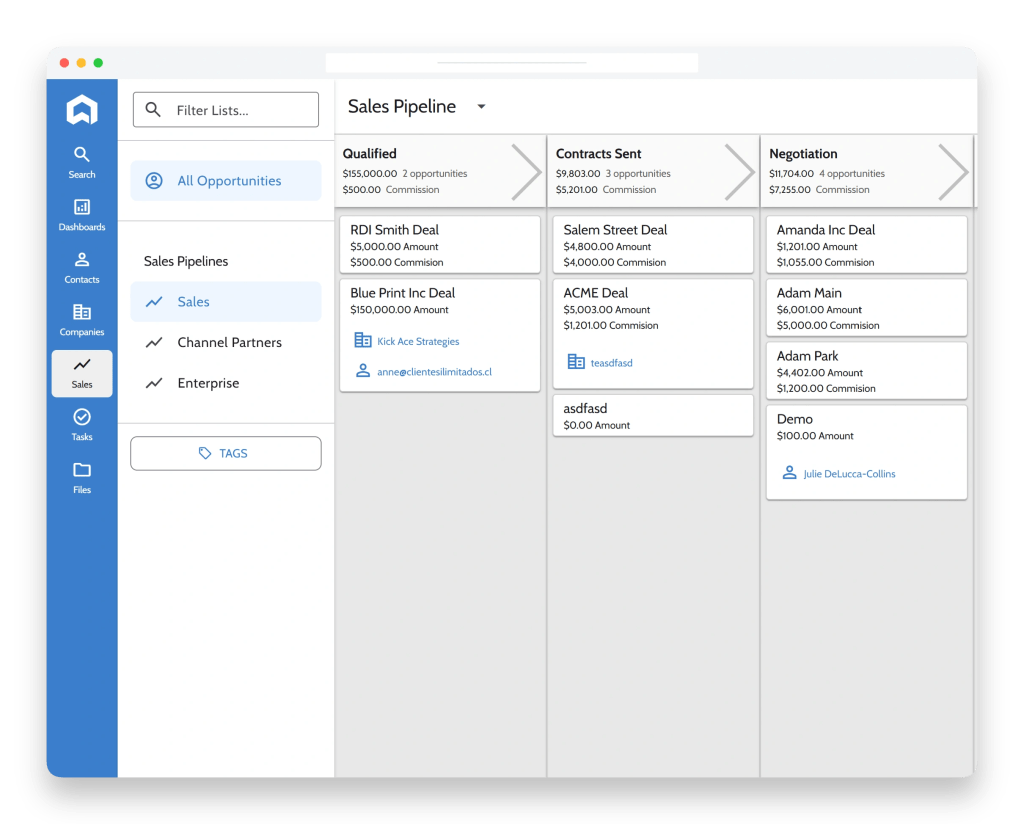
Task: Open the Sales Pipeline dropdown
Action: pyautogui.click(x=481, y=106)
